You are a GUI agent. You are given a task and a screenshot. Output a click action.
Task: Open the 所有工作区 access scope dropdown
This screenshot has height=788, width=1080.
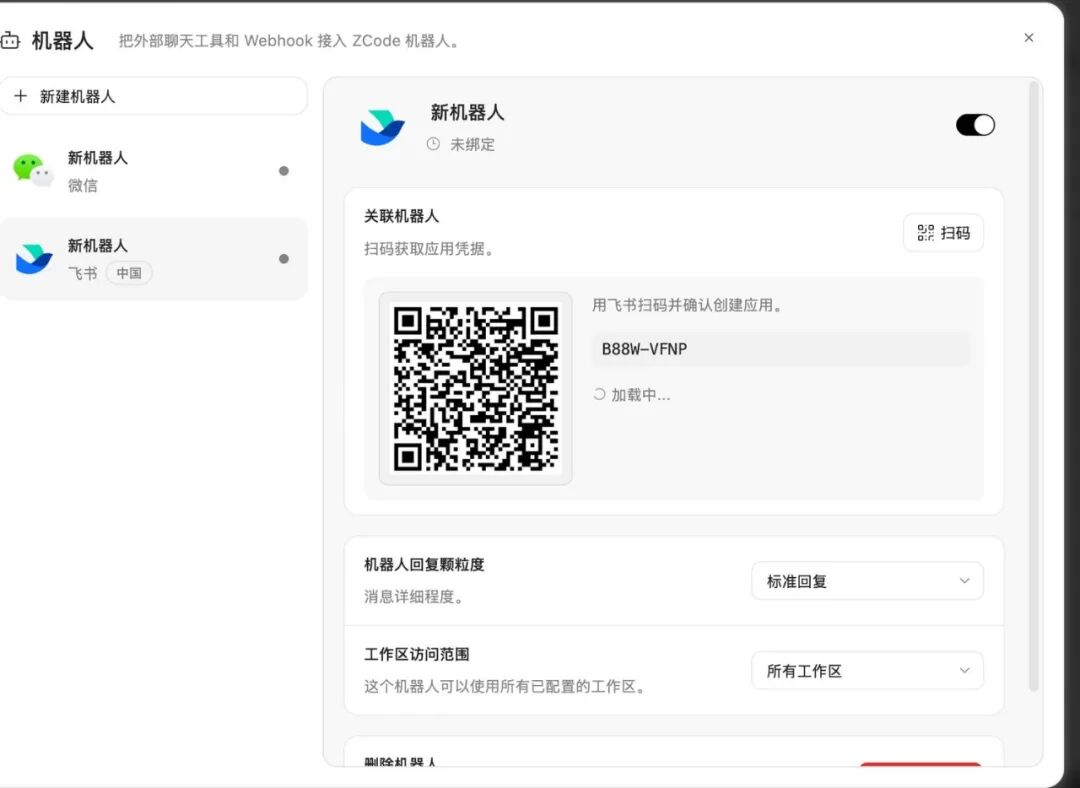coord(867,670)
